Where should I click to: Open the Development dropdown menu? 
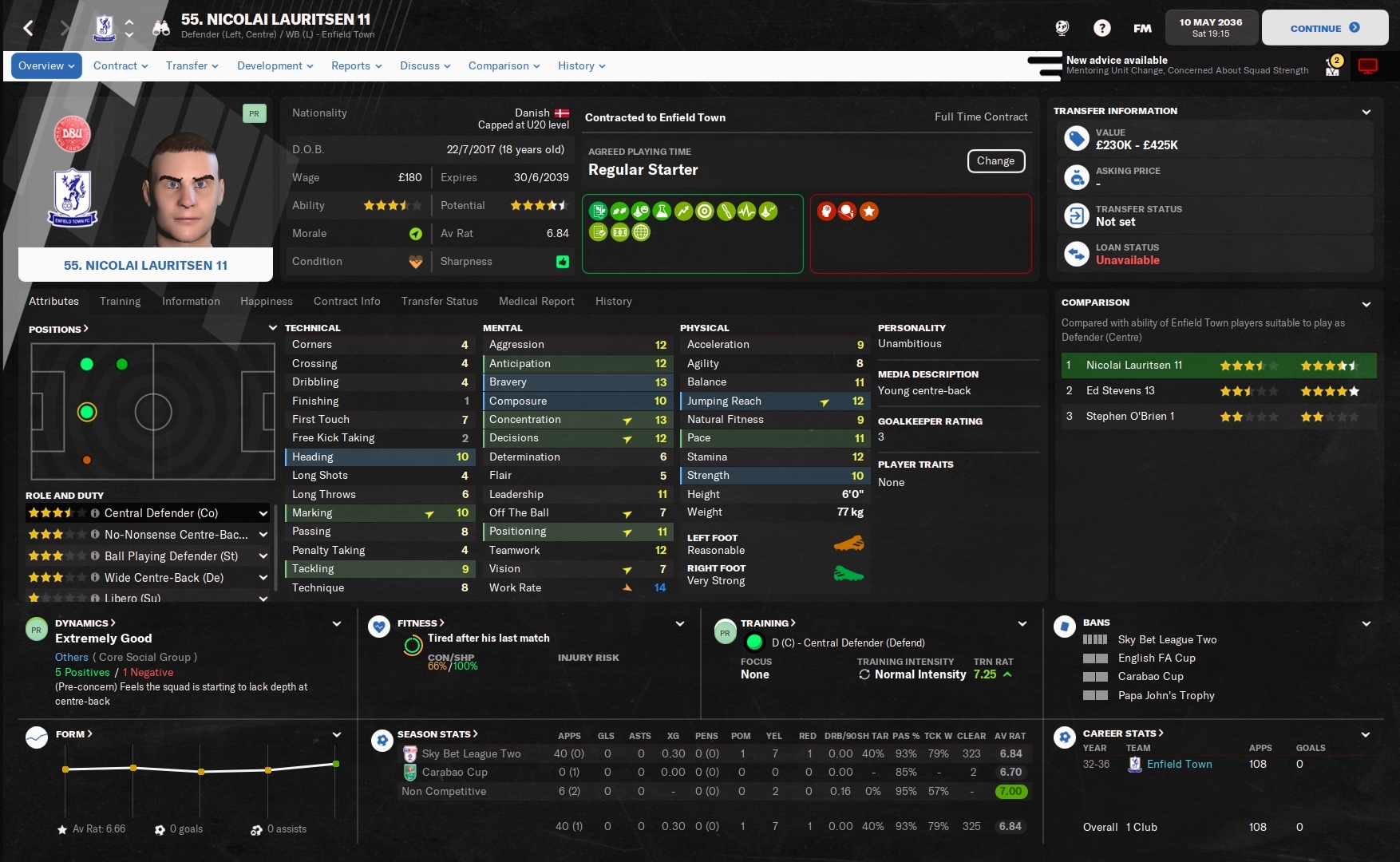[275, 66]
